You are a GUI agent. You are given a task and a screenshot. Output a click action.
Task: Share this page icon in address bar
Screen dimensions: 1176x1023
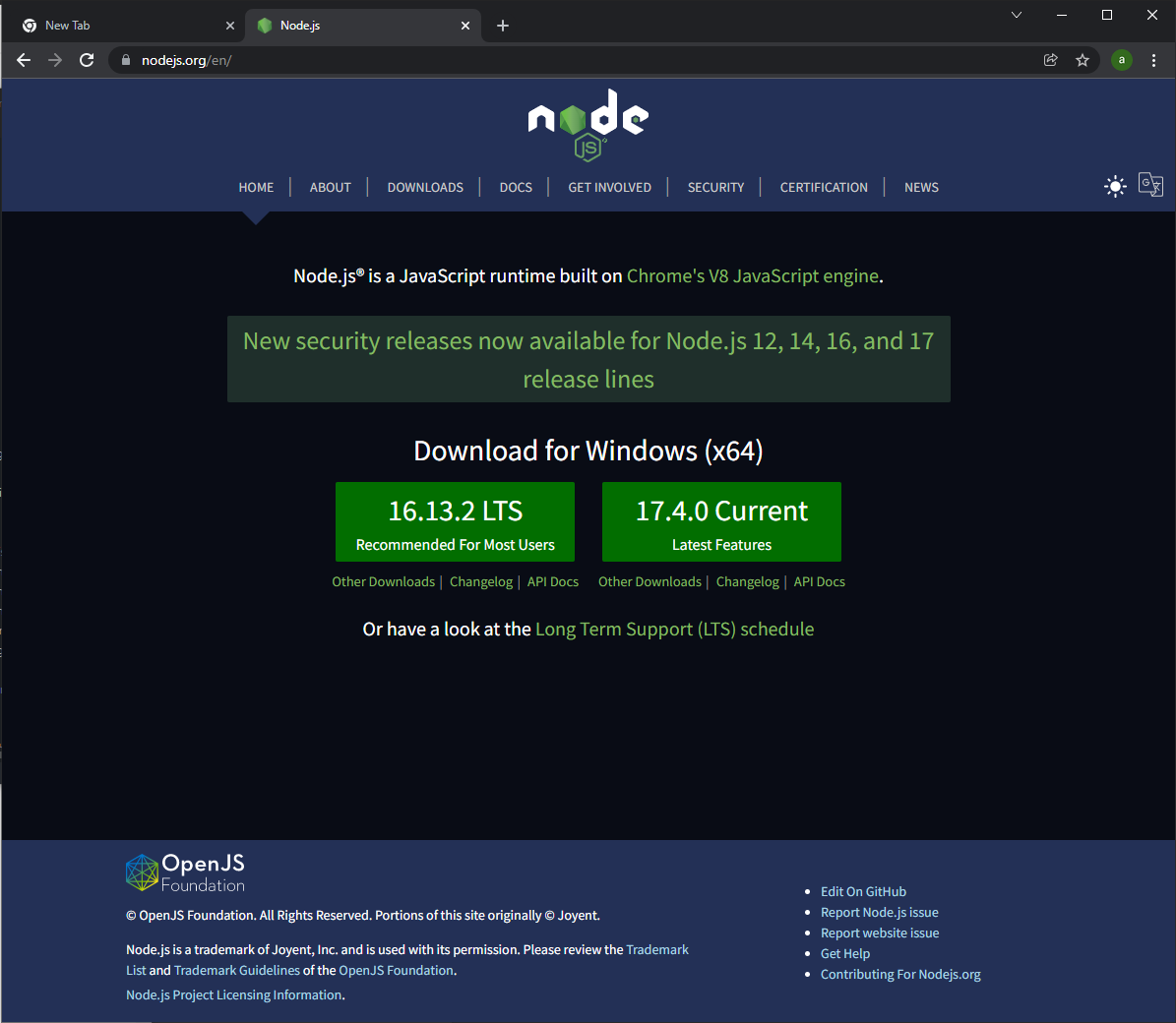pos(1051,60)
